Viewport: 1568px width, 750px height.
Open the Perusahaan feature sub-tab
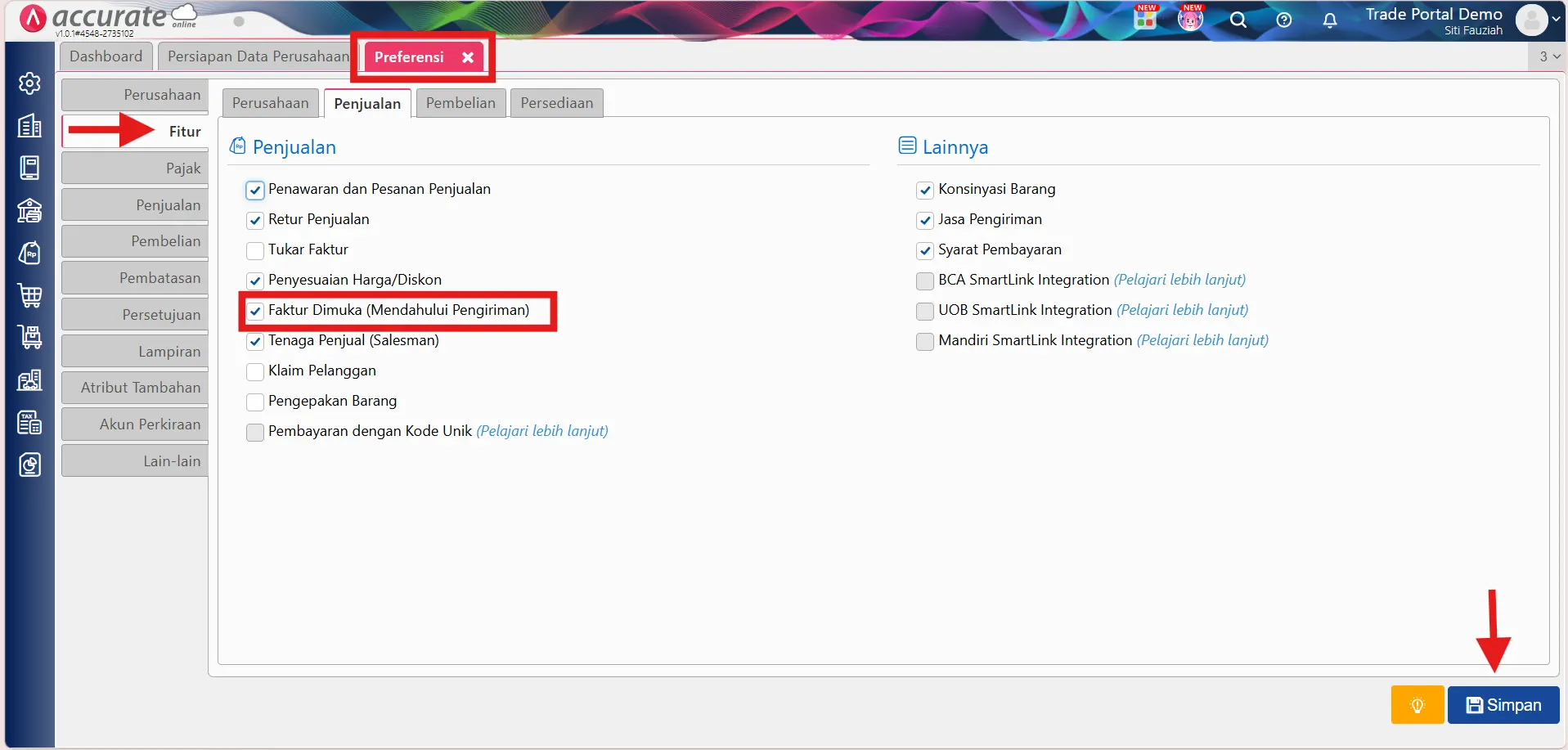click(x=270, y=103)
